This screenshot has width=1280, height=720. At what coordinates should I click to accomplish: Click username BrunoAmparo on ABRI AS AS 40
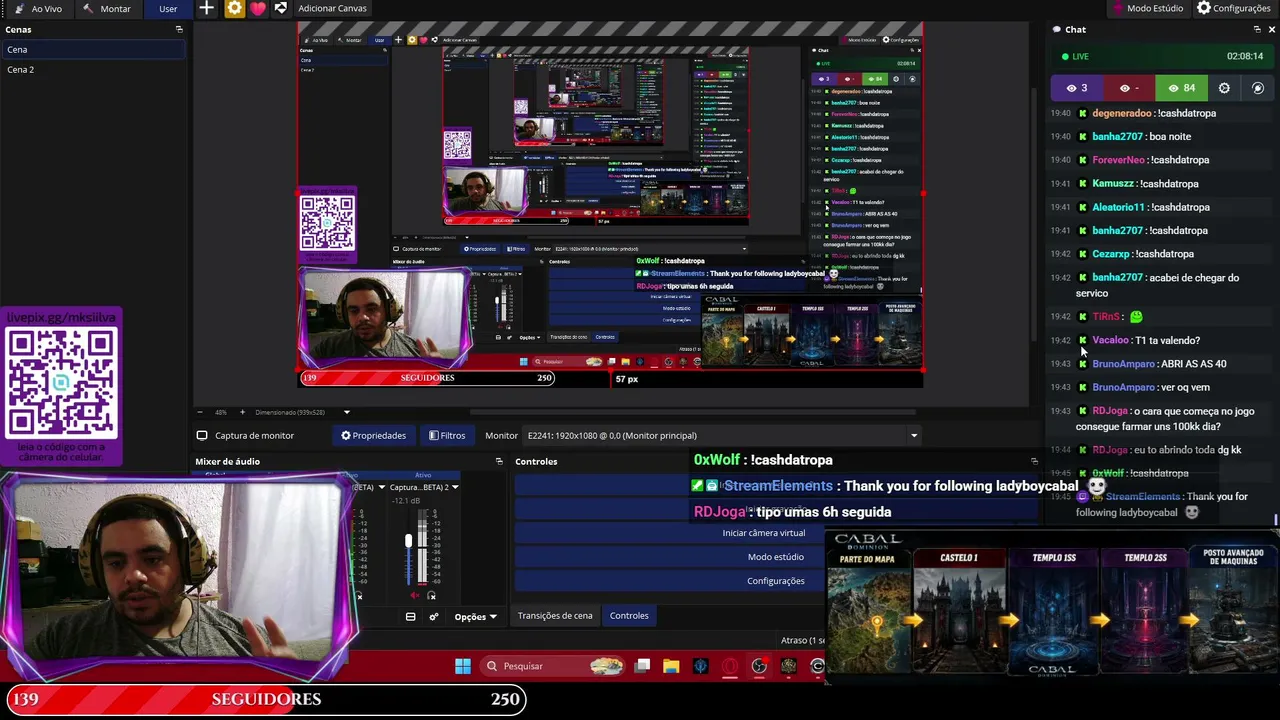[1123, 364]
